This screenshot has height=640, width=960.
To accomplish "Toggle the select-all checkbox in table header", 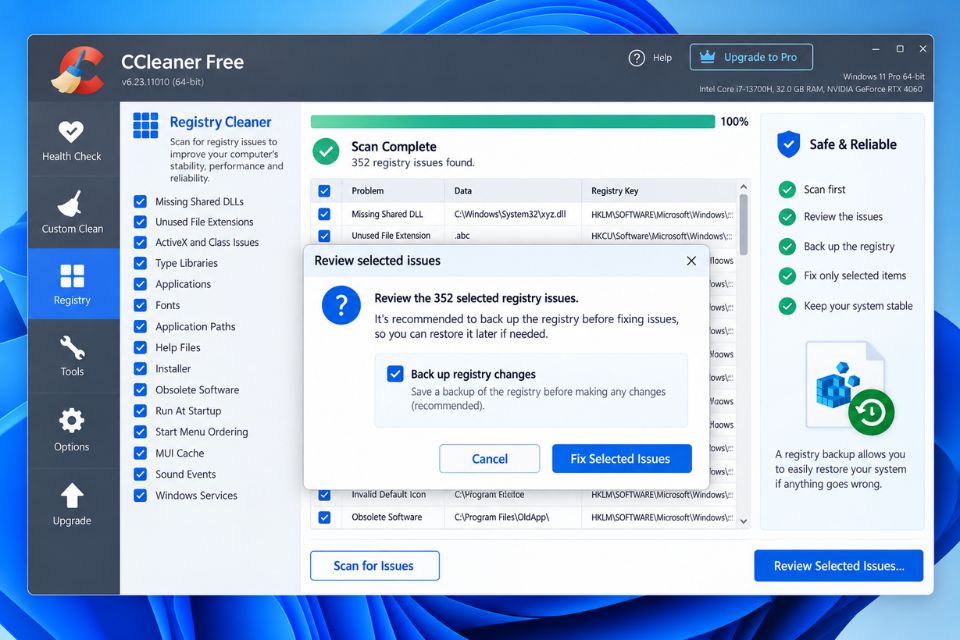I will 324,191.
